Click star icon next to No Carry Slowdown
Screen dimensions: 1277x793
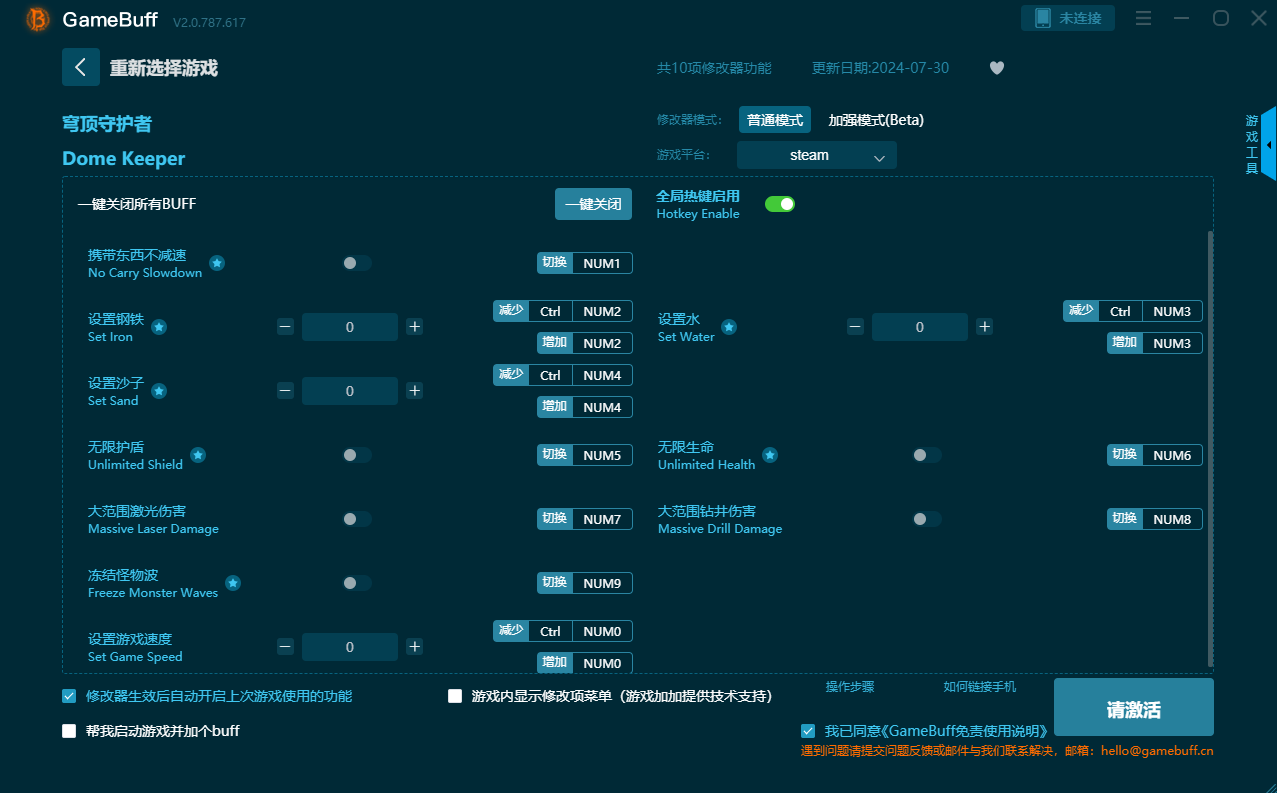[x=217, y=263]
